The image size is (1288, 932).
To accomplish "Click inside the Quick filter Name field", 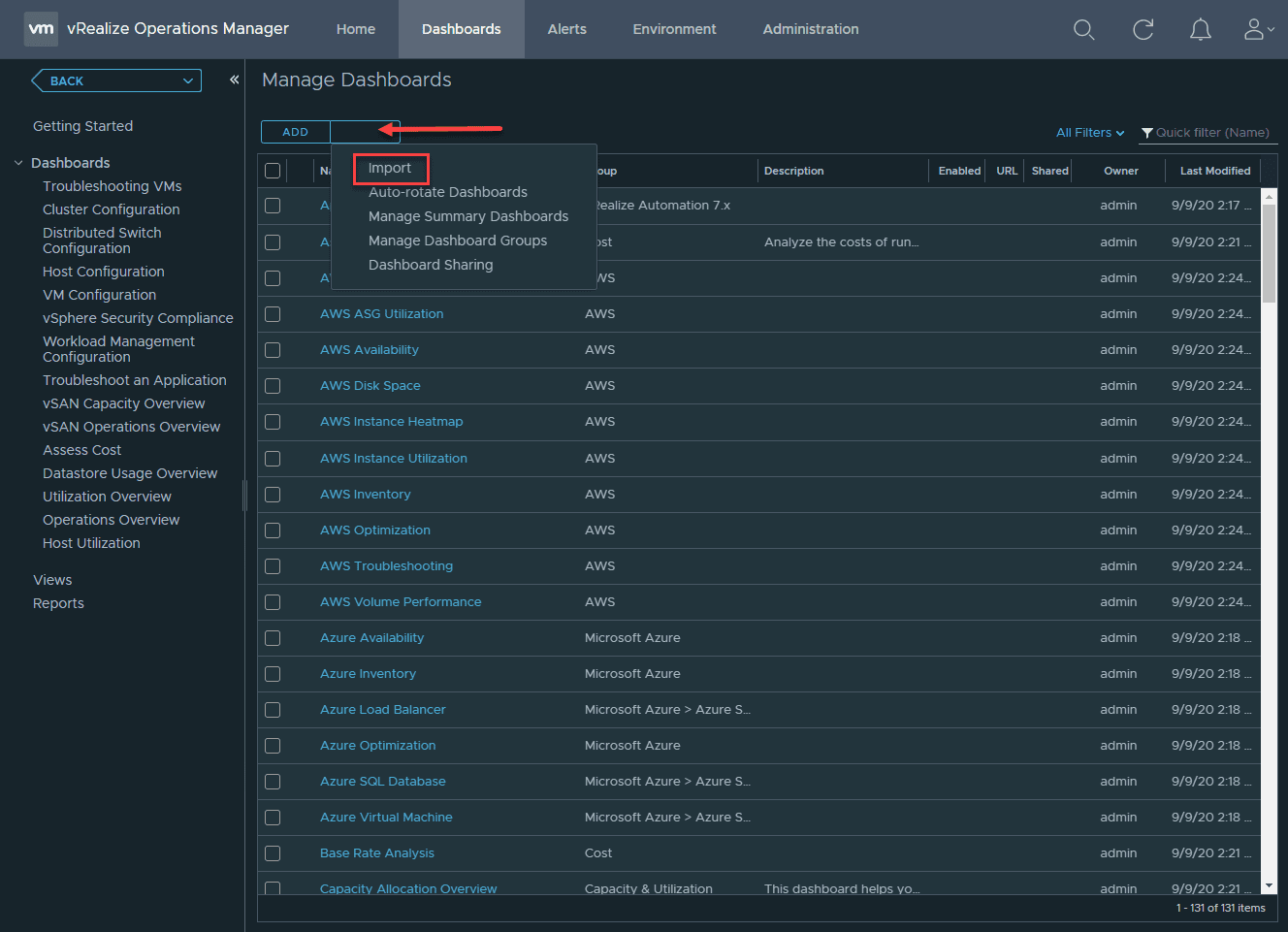I will pos(1210,132).
